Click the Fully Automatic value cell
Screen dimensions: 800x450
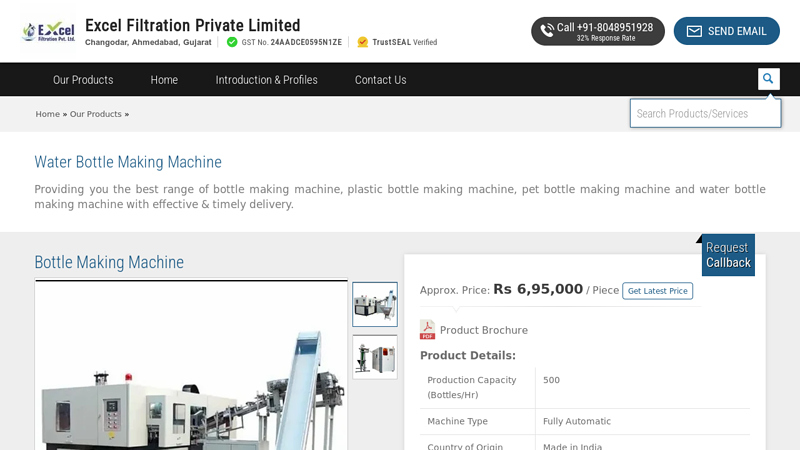pyautogui.click(x=643, y=421)
